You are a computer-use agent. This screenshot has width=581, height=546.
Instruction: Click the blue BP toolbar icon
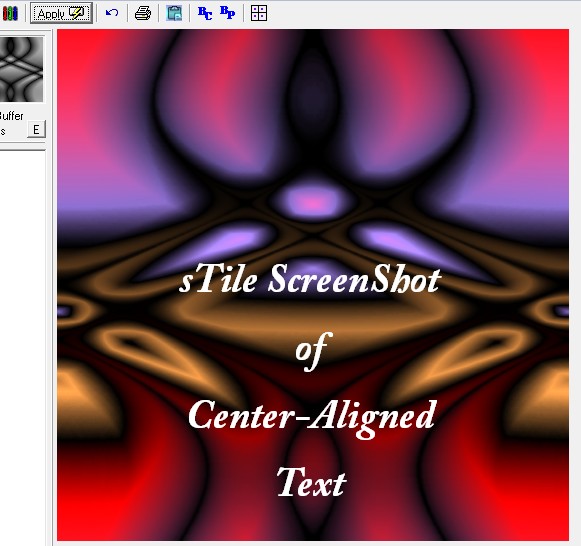[227, 13]
